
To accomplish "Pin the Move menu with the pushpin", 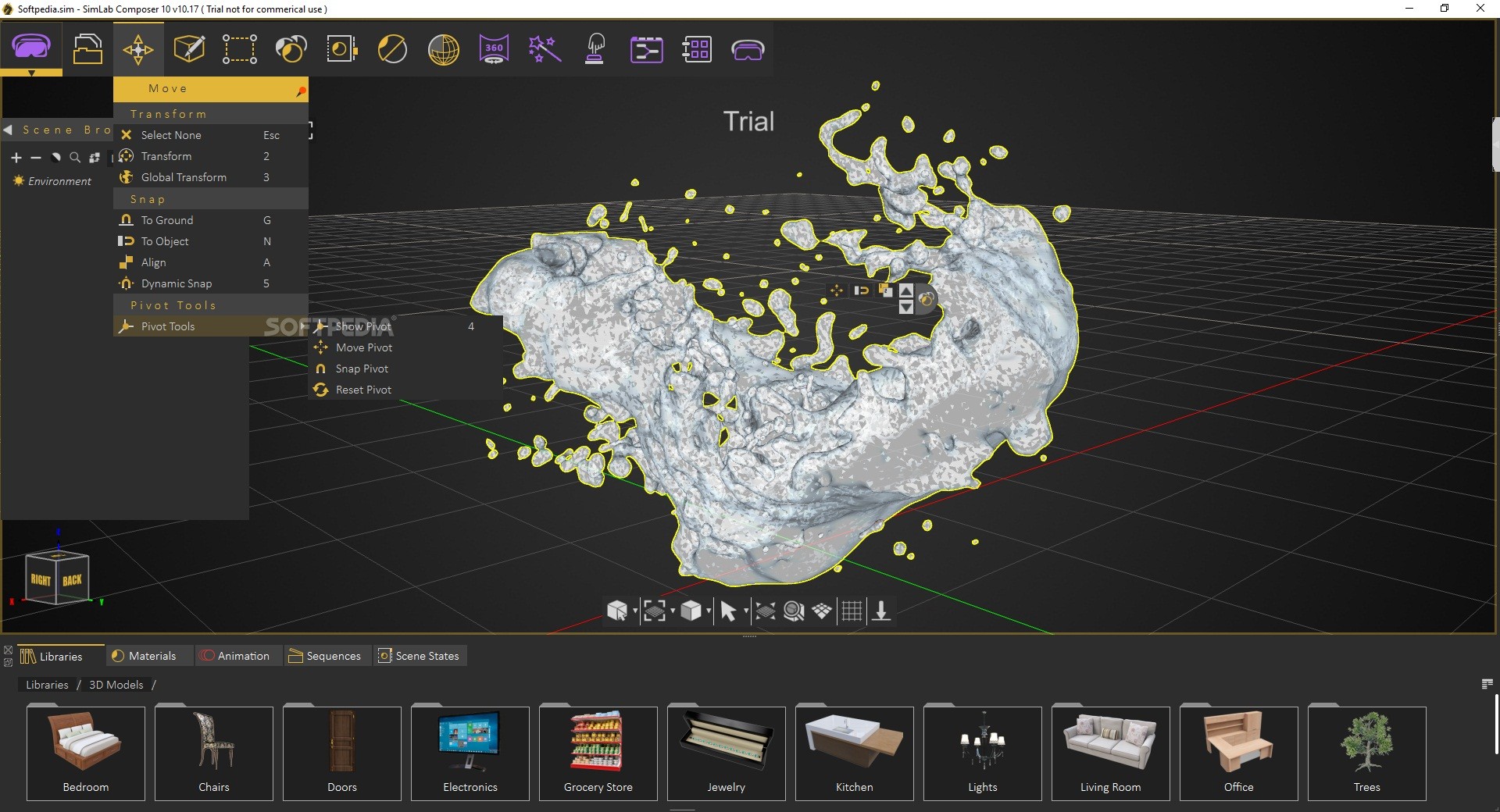I will pos(301,91).
